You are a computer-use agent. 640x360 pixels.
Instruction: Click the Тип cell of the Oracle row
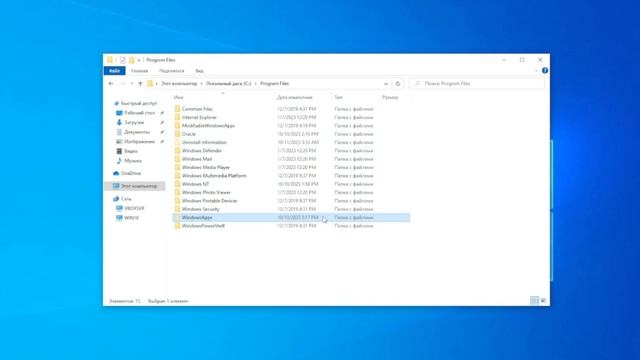(353, 134)
